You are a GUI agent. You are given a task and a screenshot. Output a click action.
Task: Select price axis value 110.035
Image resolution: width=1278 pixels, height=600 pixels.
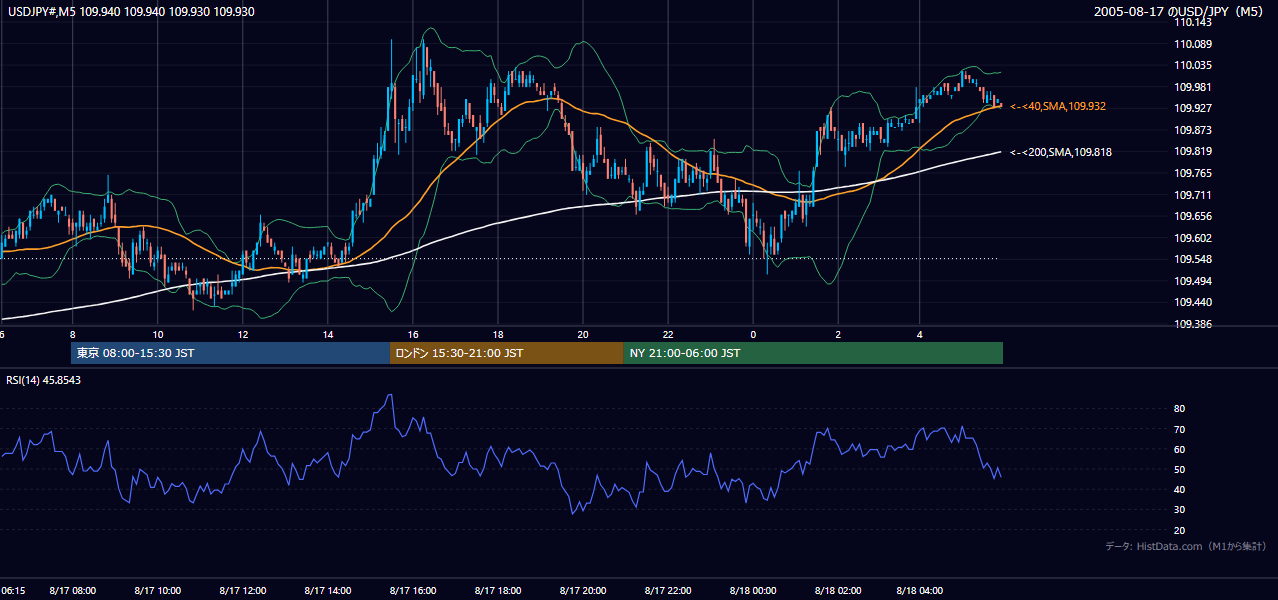click(x=1194, y=66)
